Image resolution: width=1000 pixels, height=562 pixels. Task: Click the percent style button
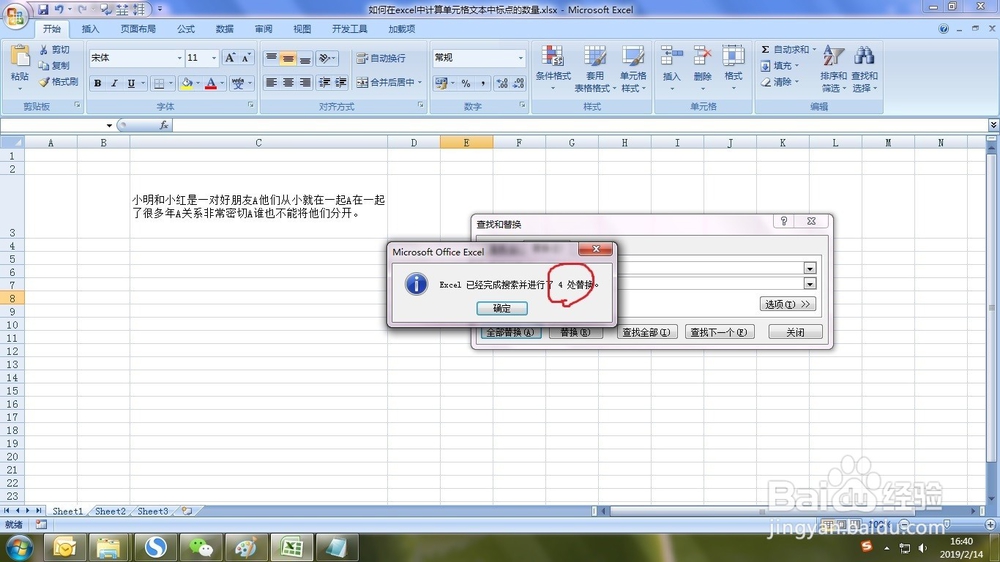tap(466, 83)
